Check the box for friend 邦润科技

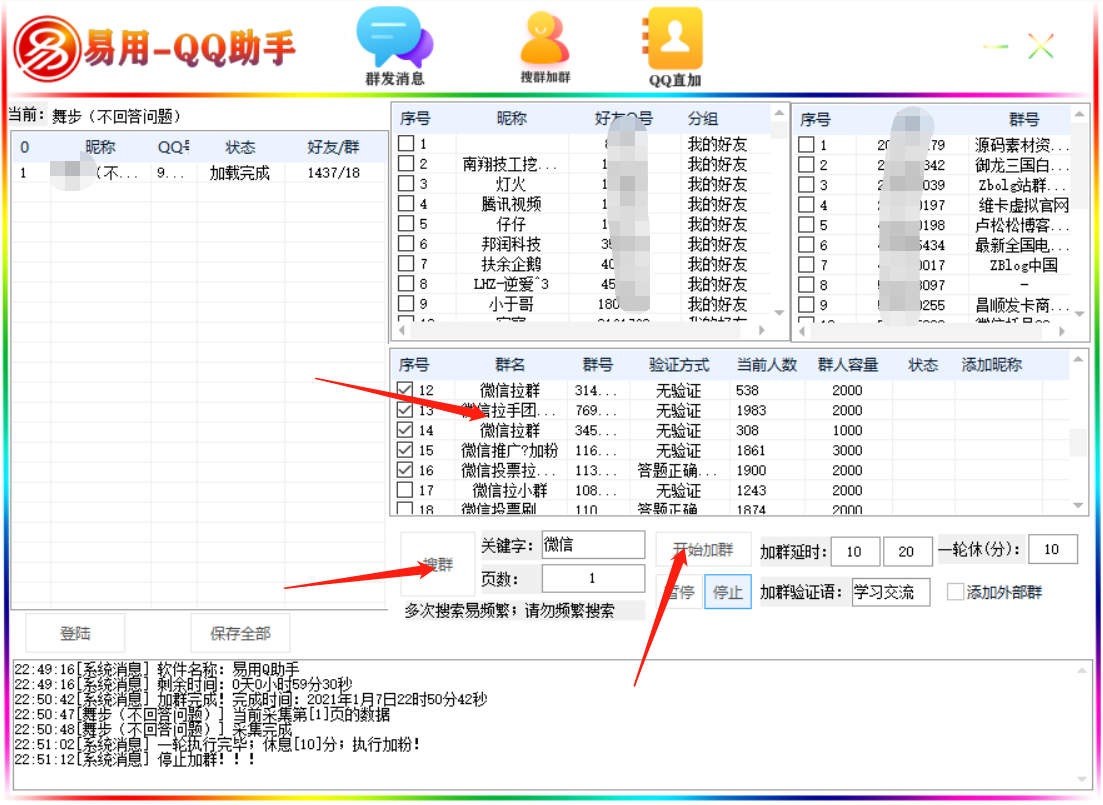(406, 243)
